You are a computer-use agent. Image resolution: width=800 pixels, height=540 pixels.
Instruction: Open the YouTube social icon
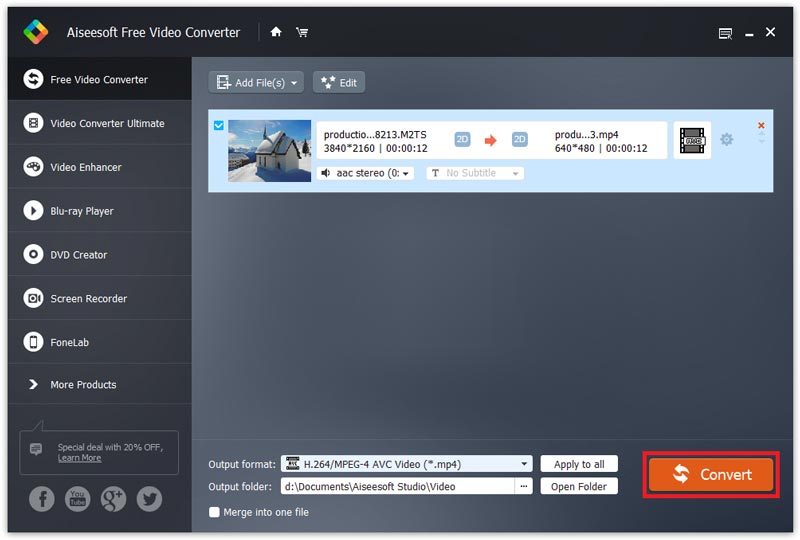tap(77, 499)
